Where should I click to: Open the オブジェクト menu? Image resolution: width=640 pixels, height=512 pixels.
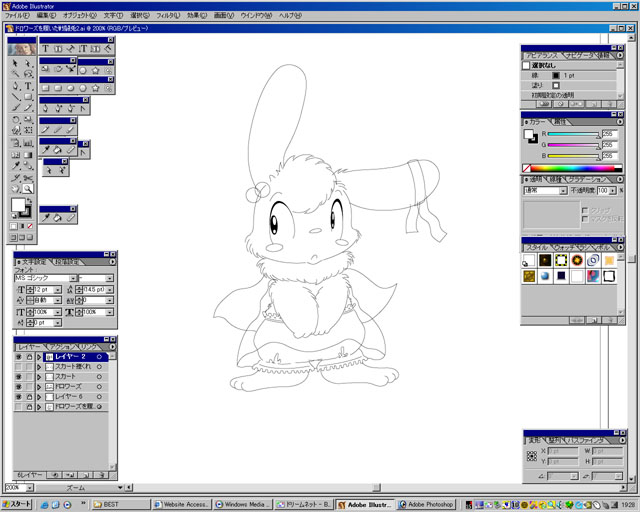(x=80, y=16)
